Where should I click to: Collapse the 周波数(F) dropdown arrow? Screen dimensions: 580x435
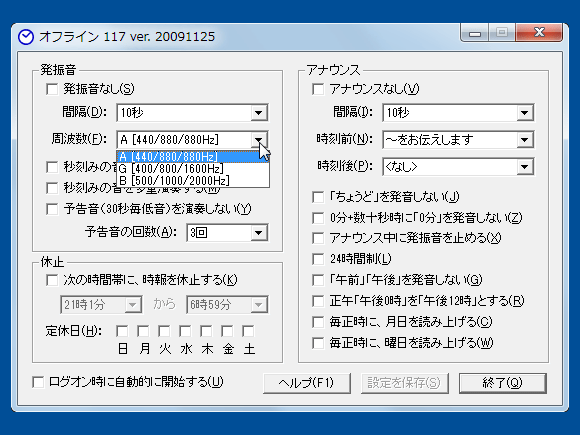point(259,139)
